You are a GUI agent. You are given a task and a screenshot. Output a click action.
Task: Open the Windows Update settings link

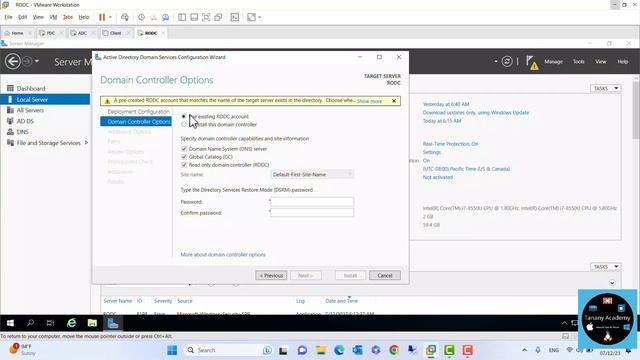tap(476, 113)
